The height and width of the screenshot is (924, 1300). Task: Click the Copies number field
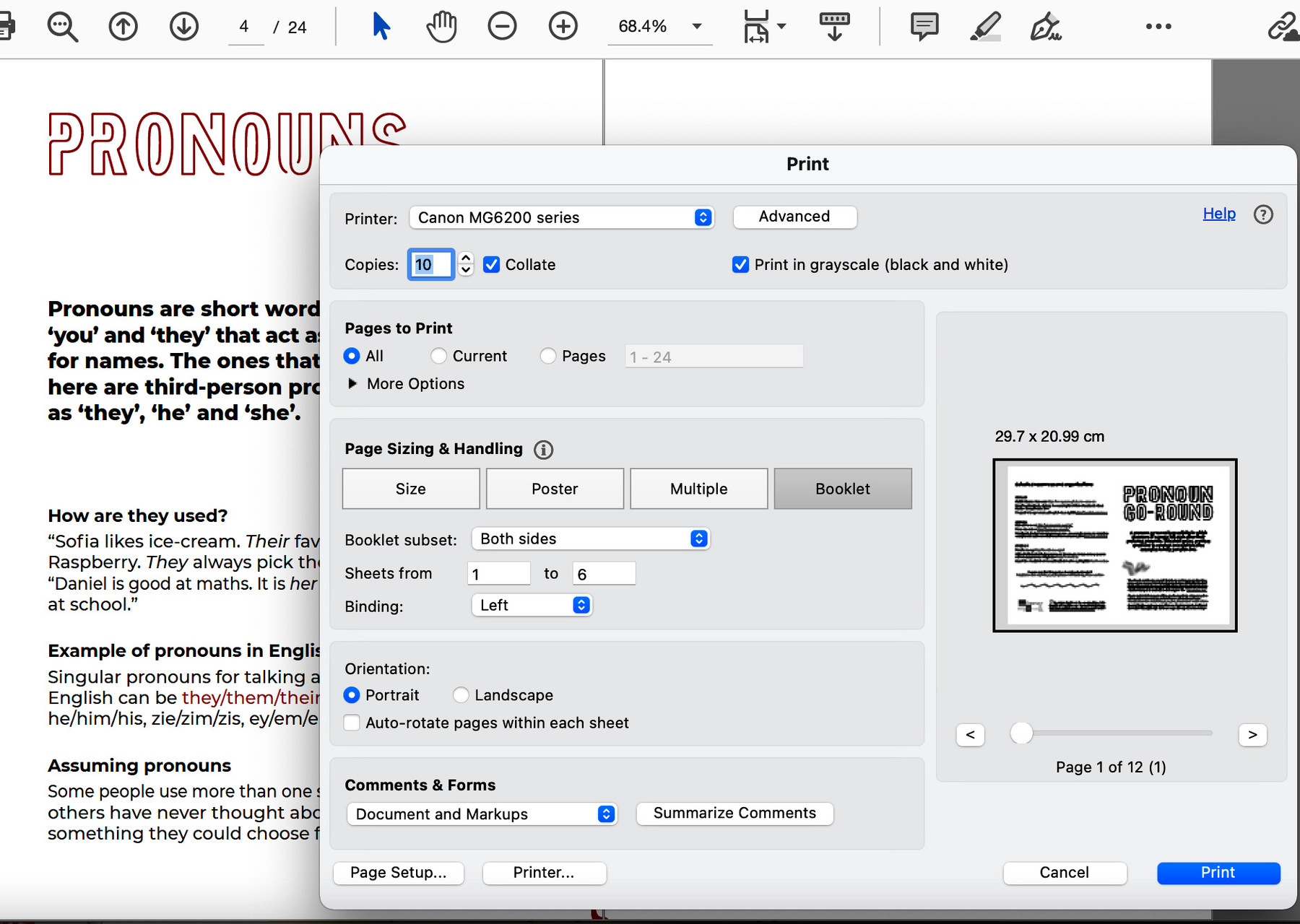tap(430, 264)
